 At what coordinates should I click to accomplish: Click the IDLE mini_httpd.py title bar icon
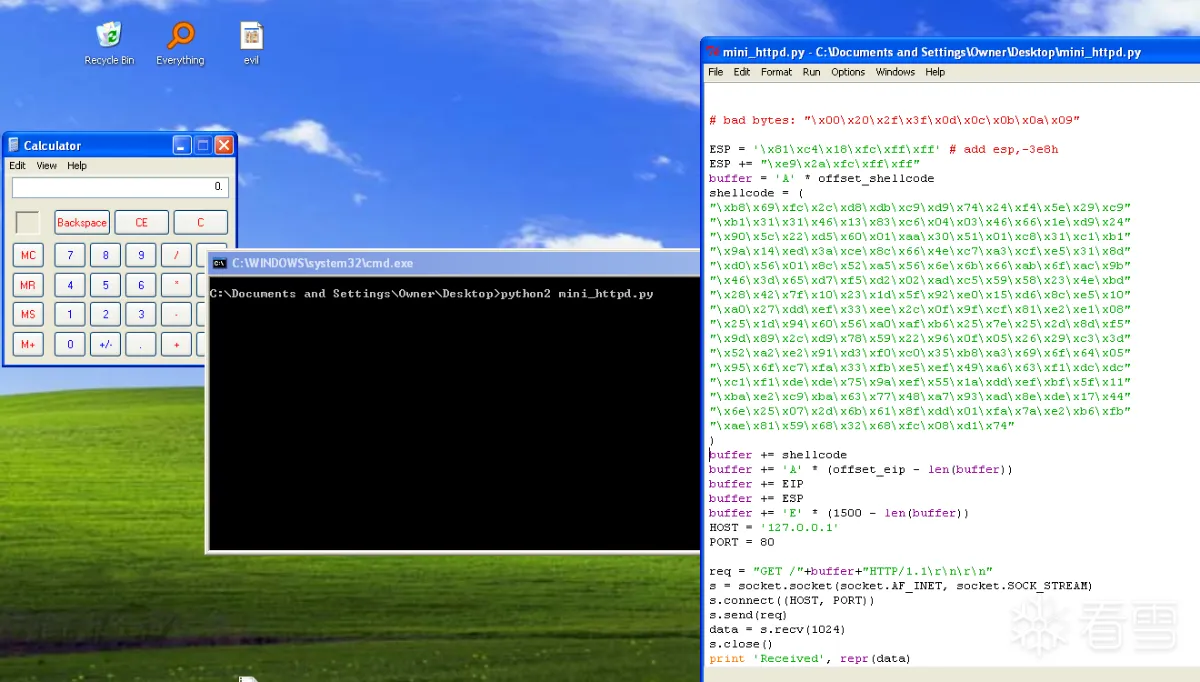(x=712, y=52)
